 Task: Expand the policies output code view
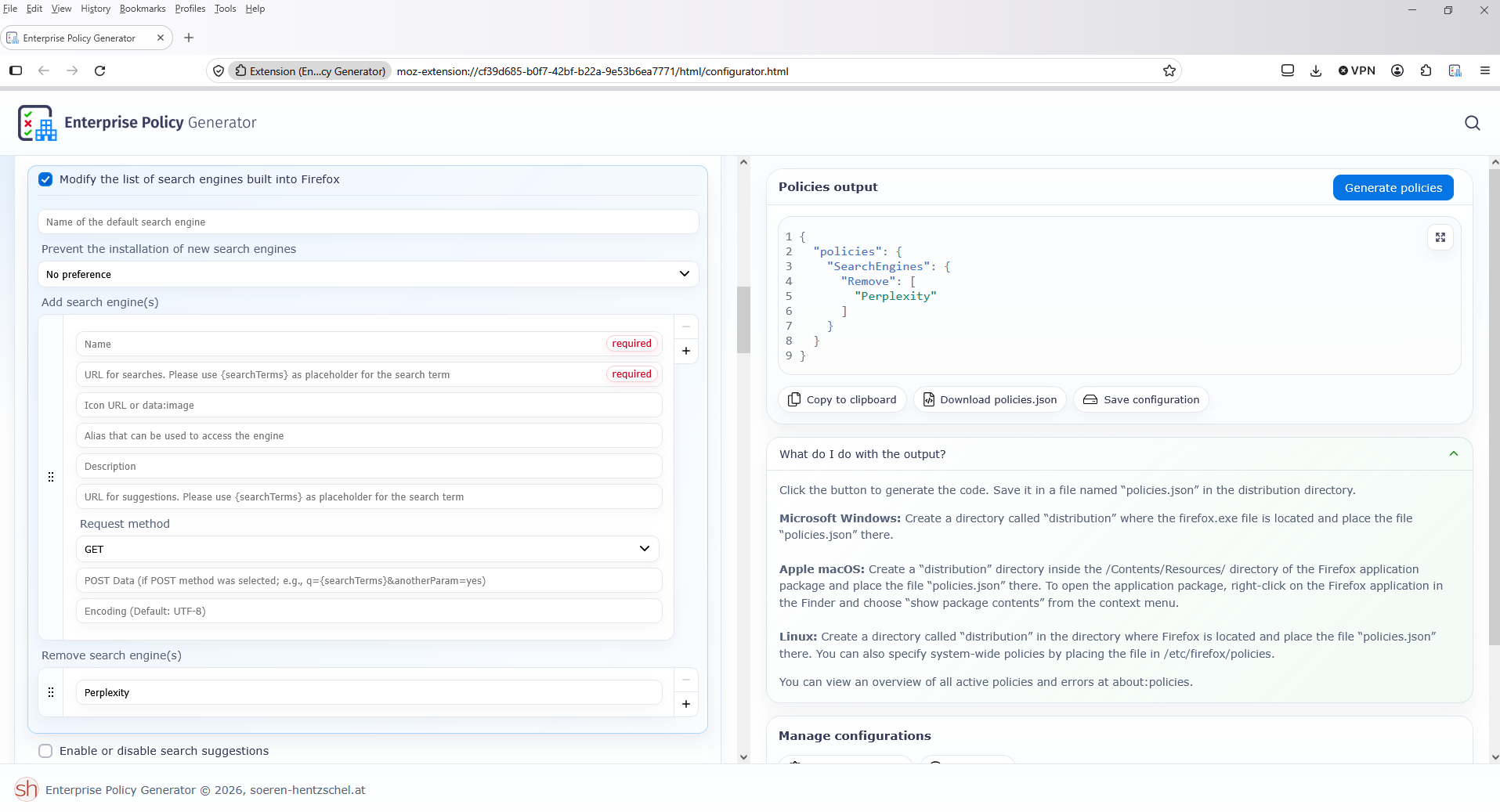(1440, 237)
